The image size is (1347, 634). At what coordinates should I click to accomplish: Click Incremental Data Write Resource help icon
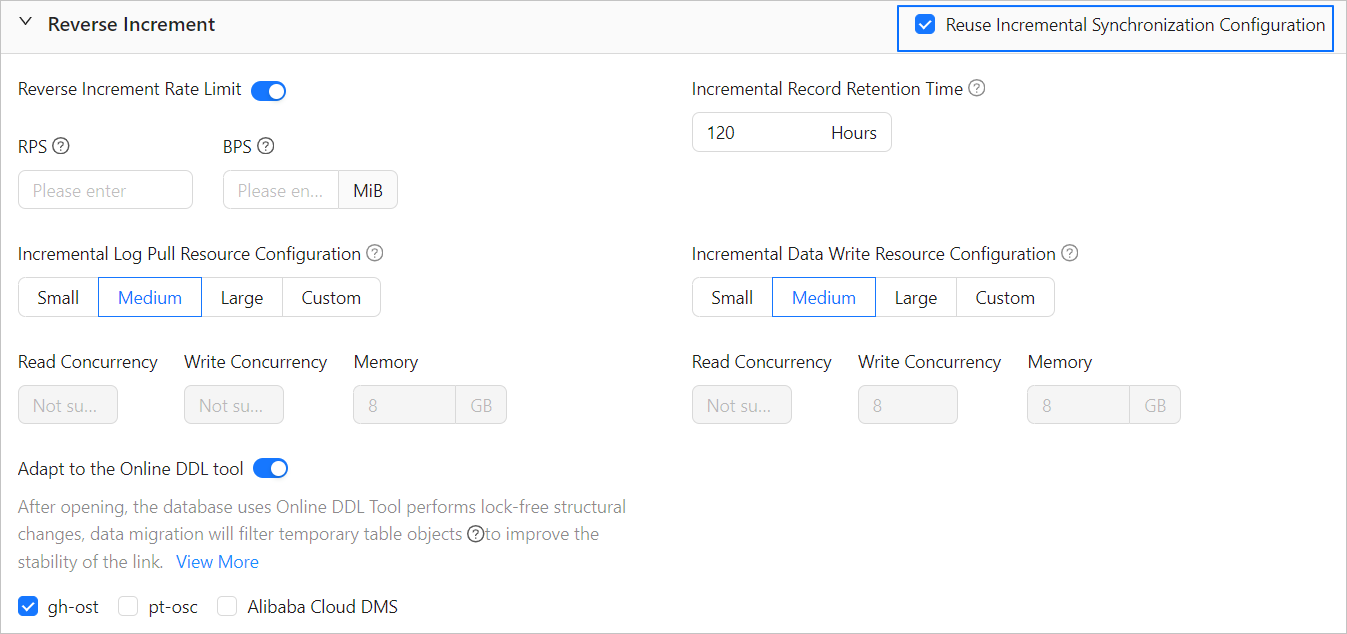pyautogui.click(x=1070, y=253)
